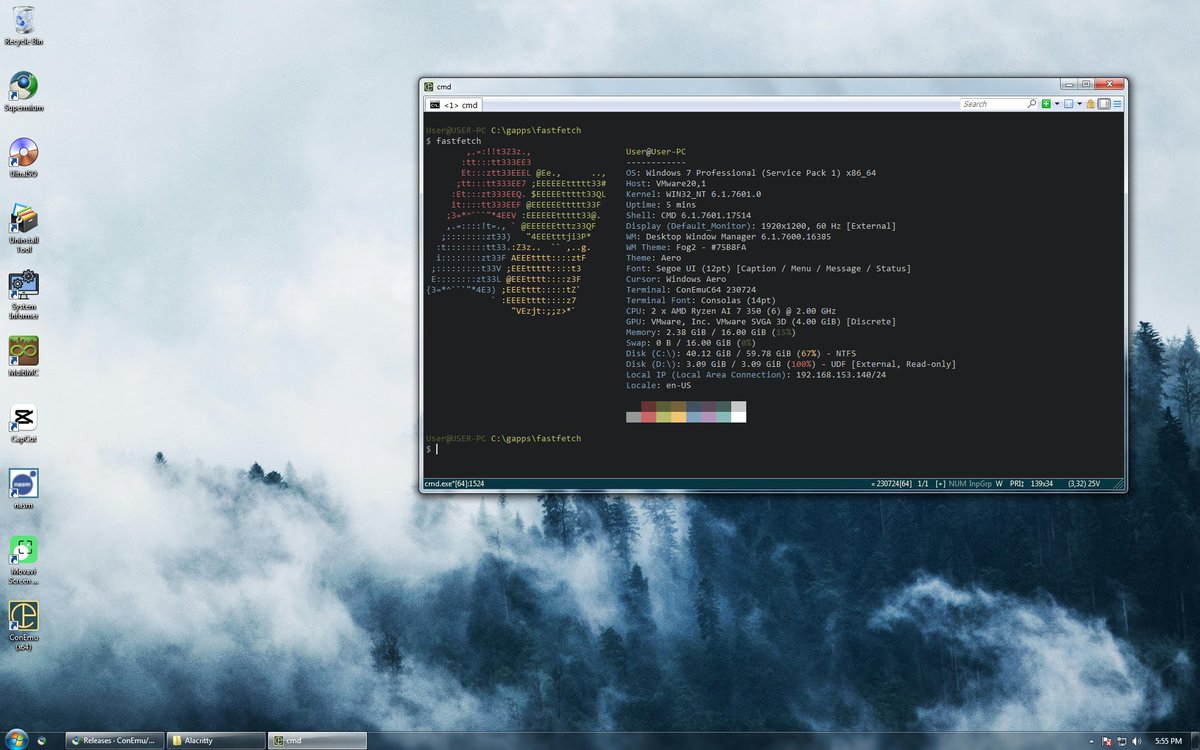Select the Movavi Screen Recorder desktop icon

coord(24,559)
